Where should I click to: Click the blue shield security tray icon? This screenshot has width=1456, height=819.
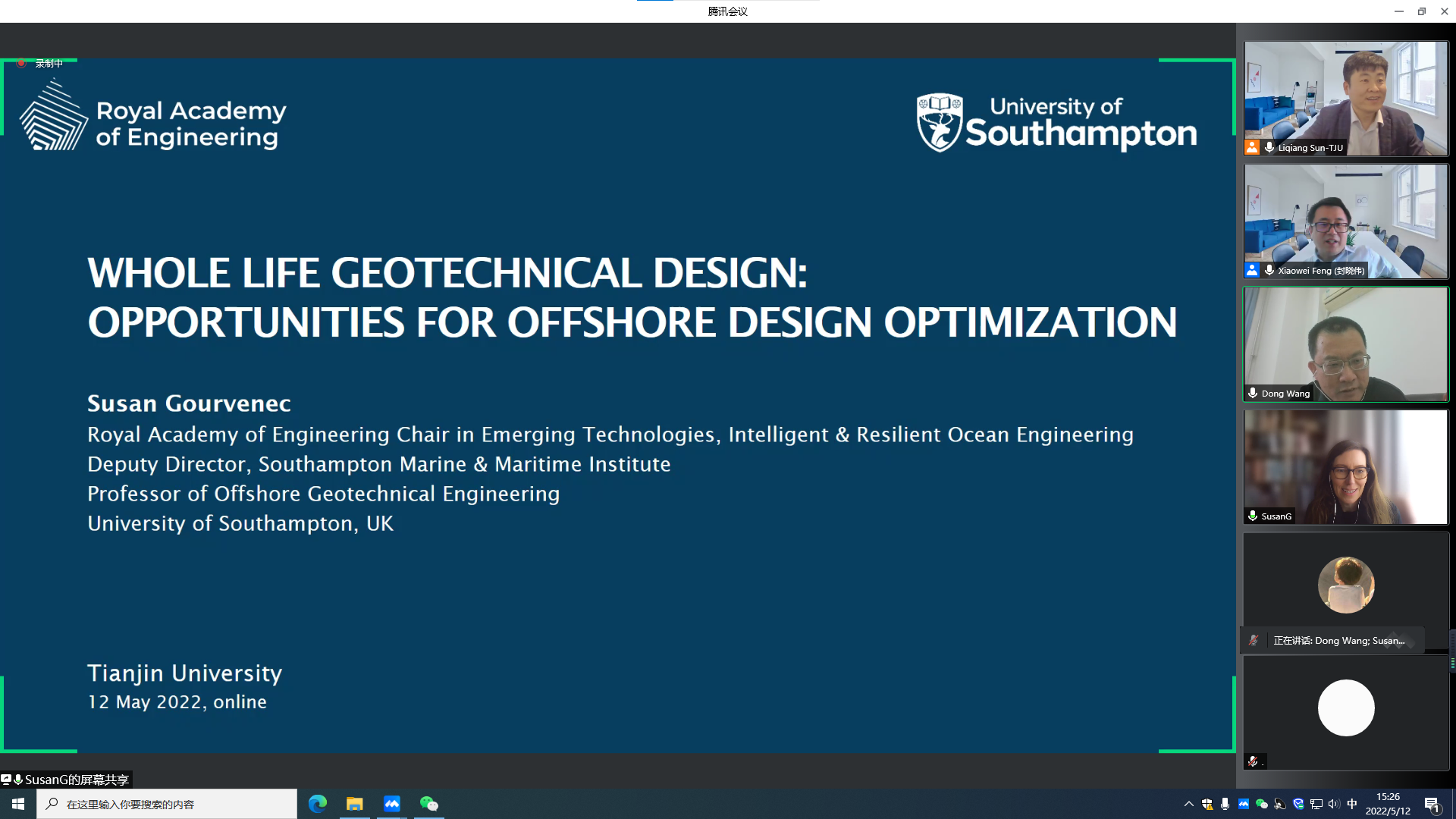pyautogui.click(x=1298, y=804)
